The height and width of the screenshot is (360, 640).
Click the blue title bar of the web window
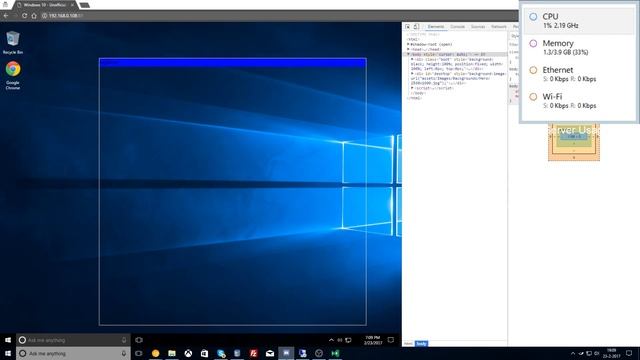pos(233,63)
